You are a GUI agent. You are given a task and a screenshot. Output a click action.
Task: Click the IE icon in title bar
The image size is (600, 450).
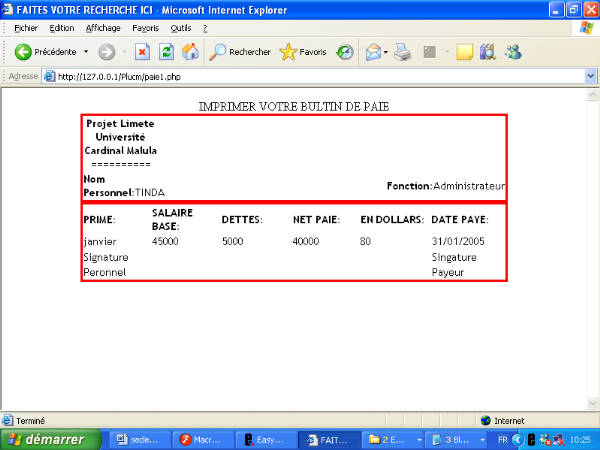coord(8,9)
